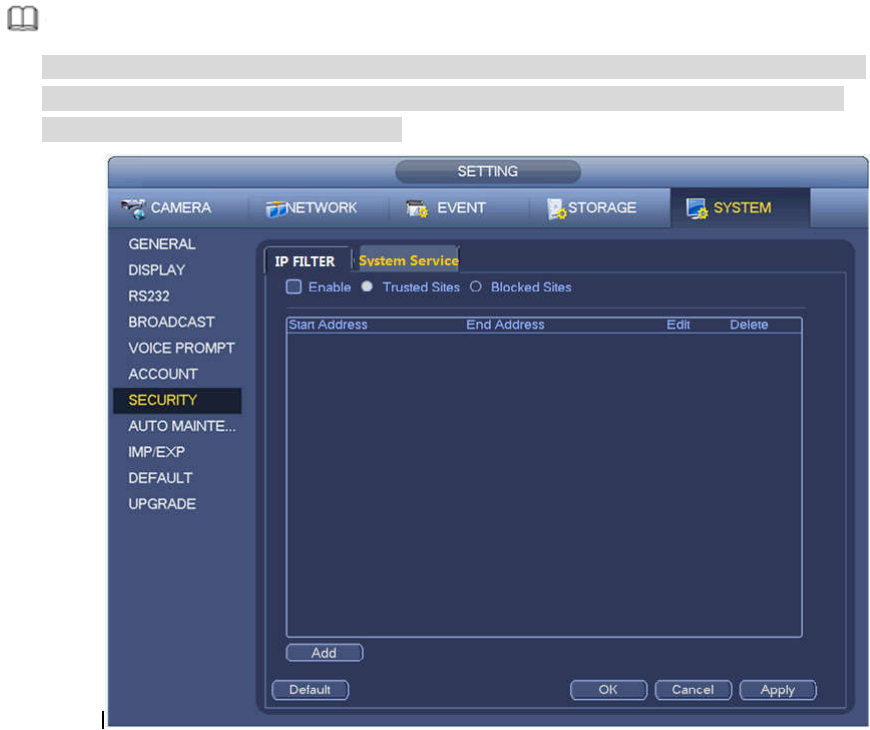The width and height of the screenshot is (870, 730).
Task: Click the SETTING title label
Action: coord(488,171)
